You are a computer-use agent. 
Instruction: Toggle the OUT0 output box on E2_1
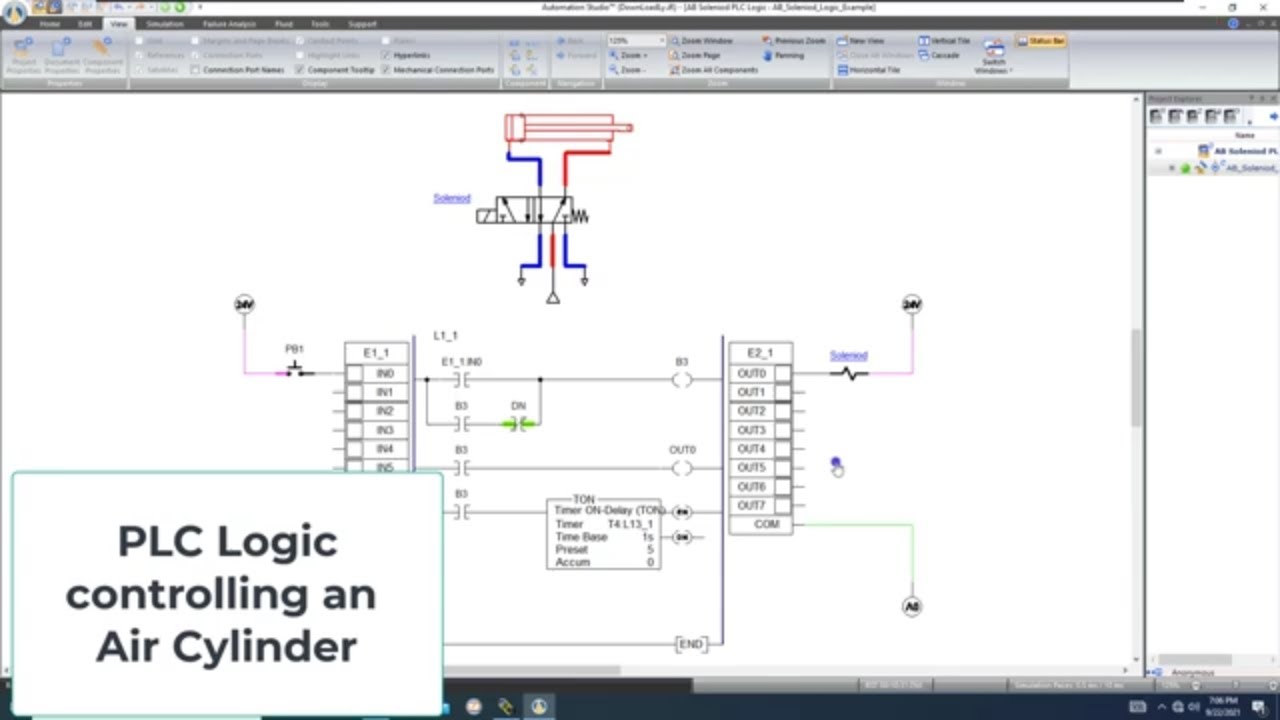[x=782, y=374]
